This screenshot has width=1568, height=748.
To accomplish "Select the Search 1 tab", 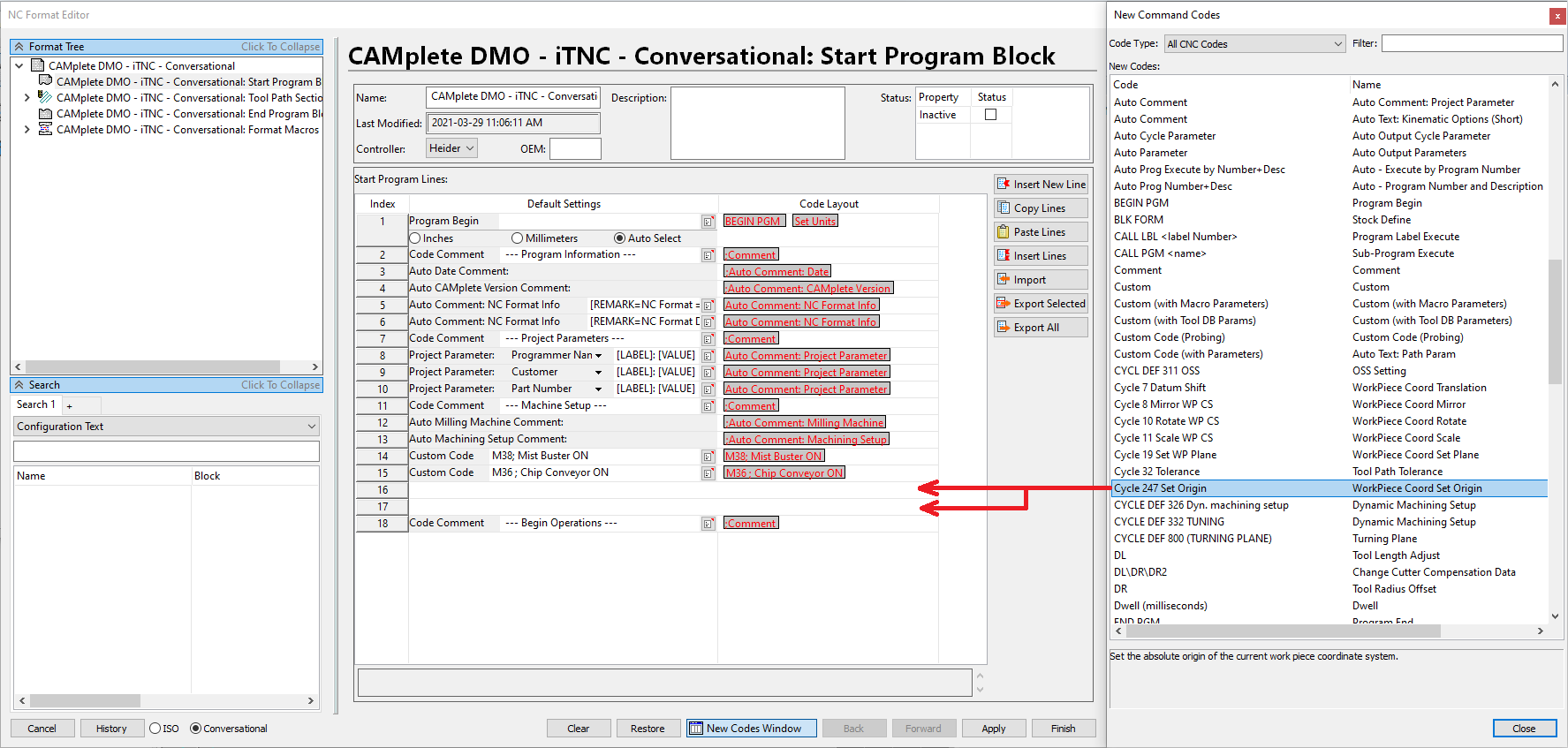I will (36, 404).
